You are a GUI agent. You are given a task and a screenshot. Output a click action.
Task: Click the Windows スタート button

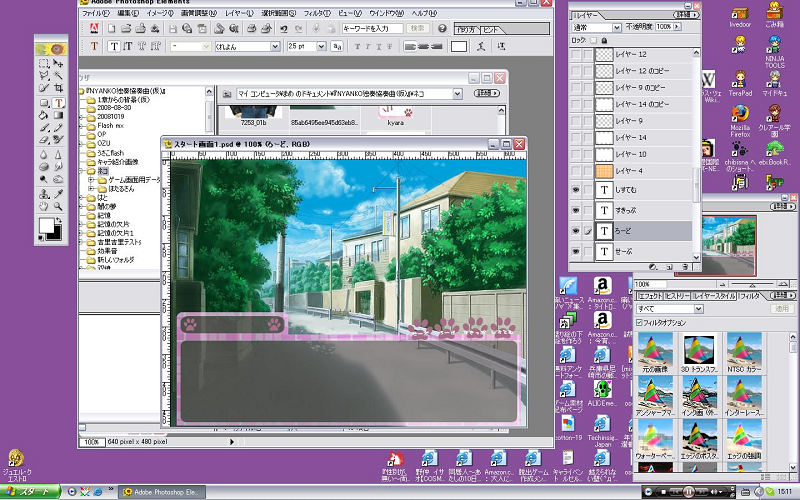click(31, 492)
